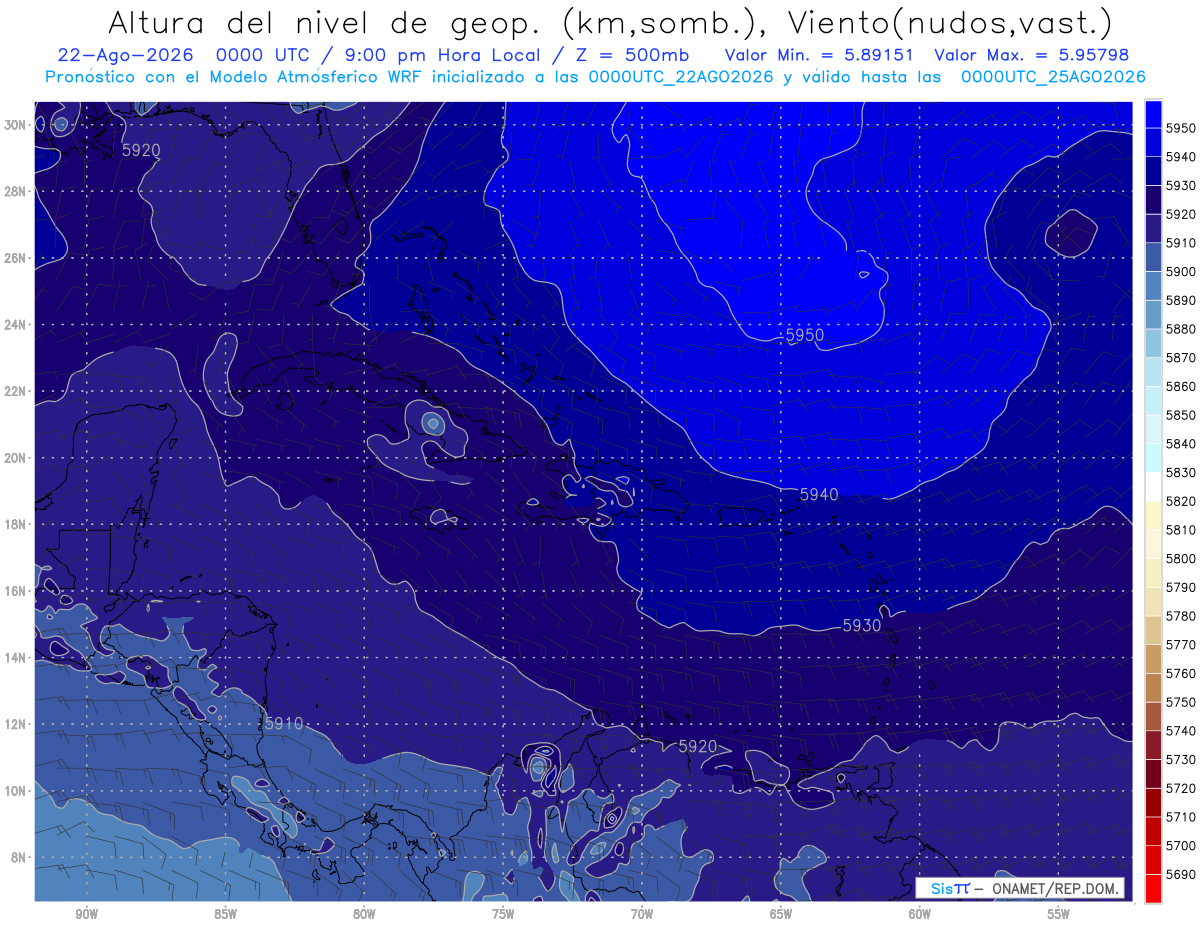Viewport: 1200px width, 927px height.
Task: Click the 5780 colorbar scale label
Action: click(1180, 616)
